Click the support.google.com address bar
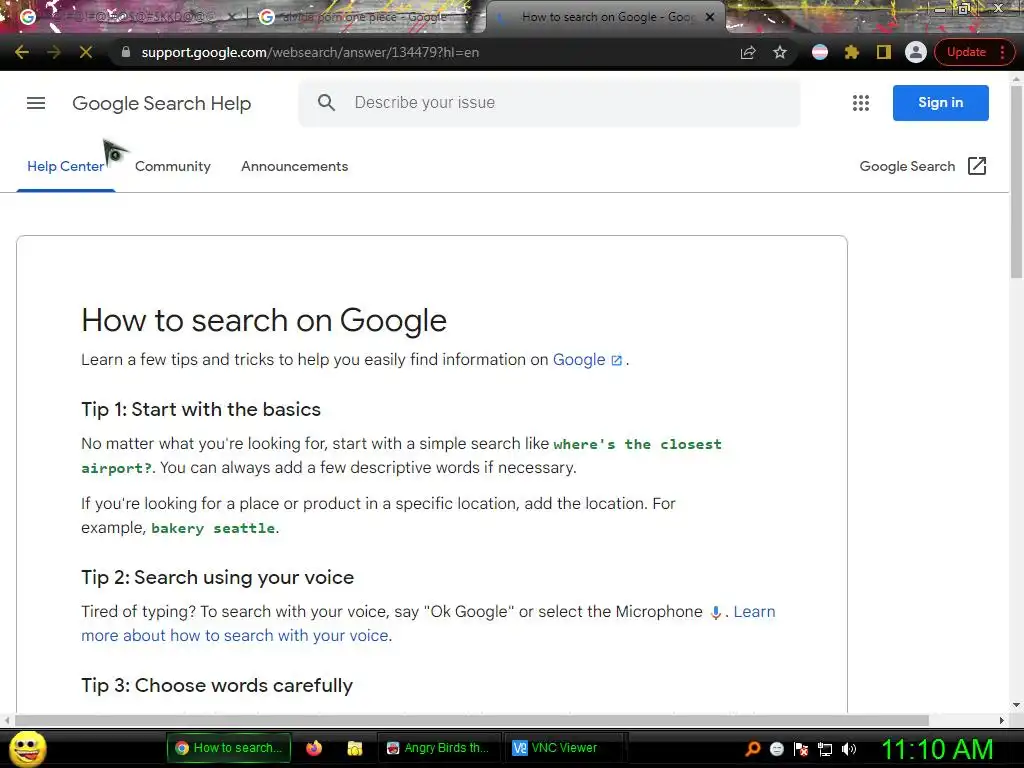Screen dimensions: 1024x768 click(x=310, y=52)
